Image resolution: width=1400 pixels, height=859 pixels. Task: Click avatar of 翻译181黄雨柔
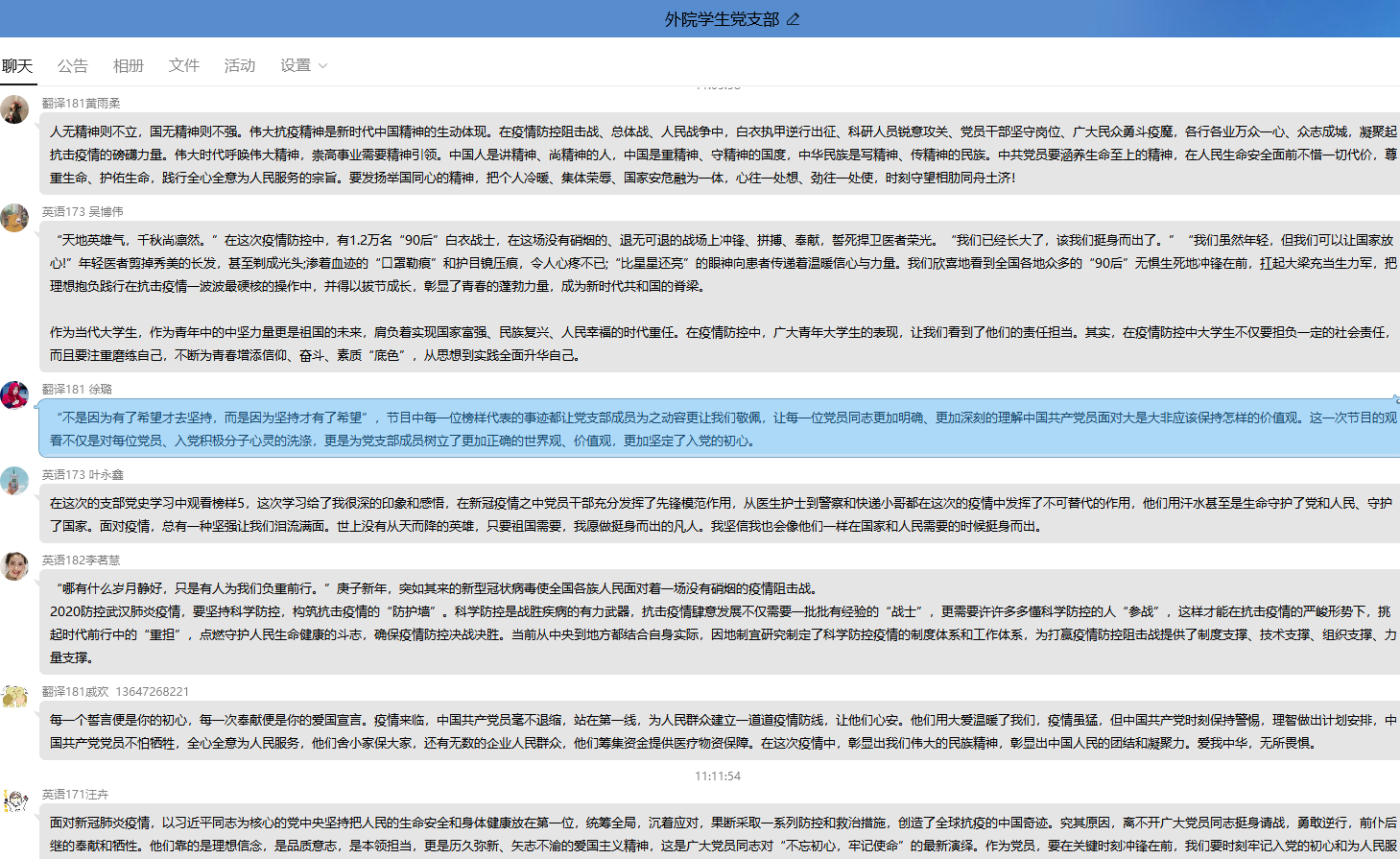14,109
